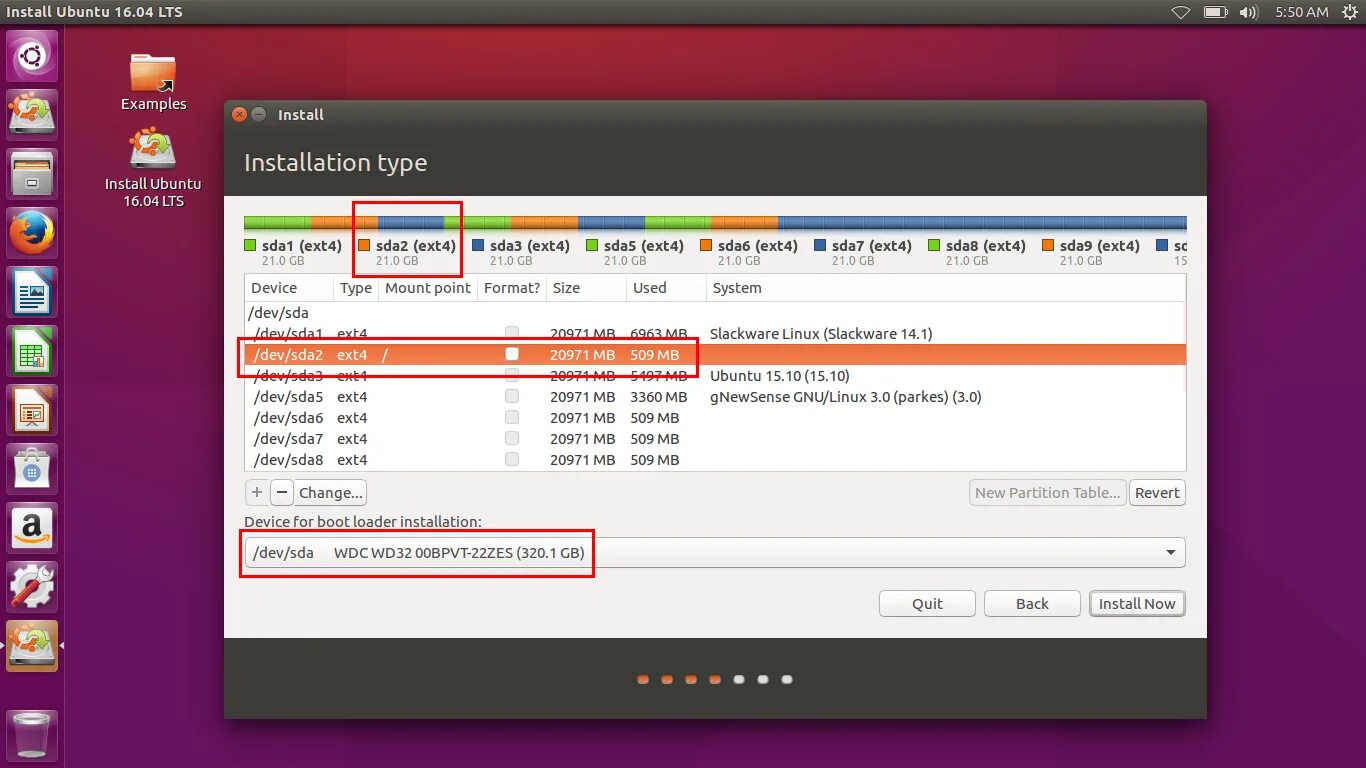Go Back to the previous step
The height and width of the screenshot is (768, 1366).
click(1032, 603)
